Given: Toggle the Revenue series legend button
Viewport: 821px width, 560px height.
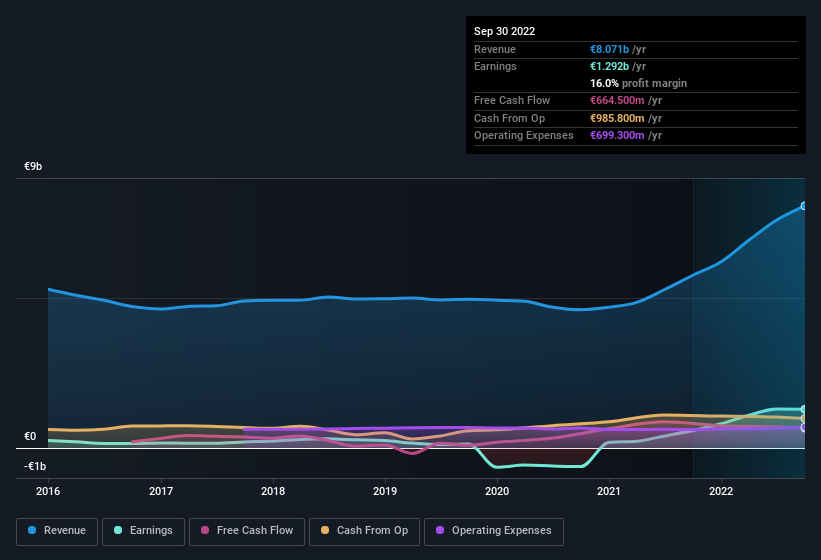Looking at the screenshot, I should [x=57, y=531].
